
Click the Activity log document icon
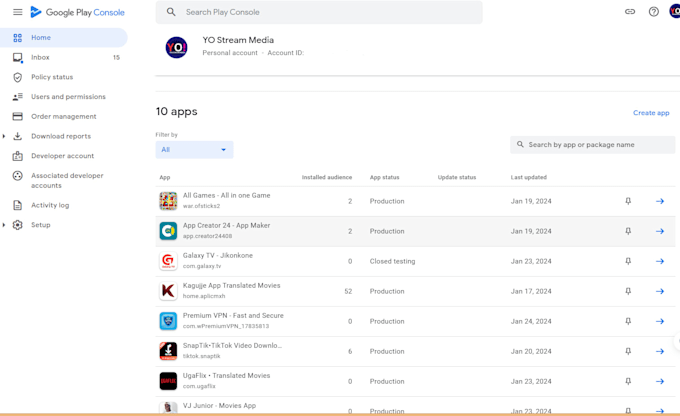(17, 205)
